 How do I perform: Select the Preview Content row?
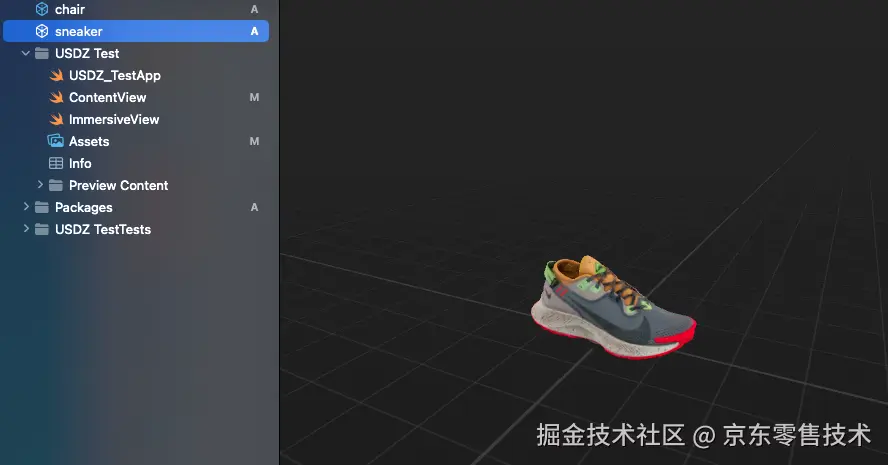click(136, 185)
